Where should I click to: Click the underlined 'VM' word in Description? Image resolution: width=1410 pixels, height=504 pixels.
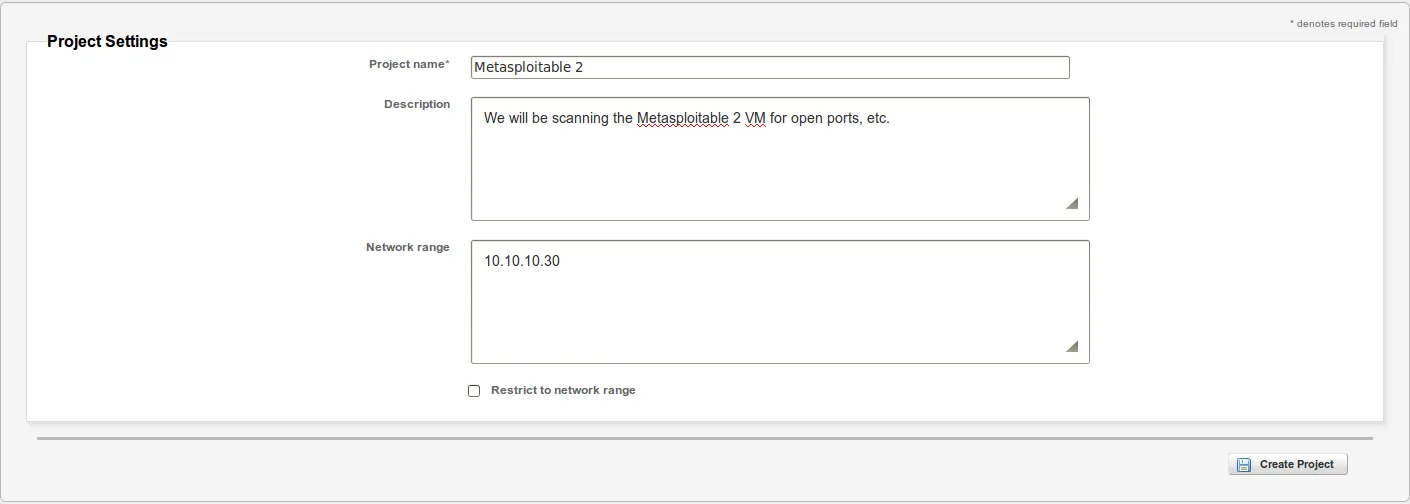click(755, 119)
